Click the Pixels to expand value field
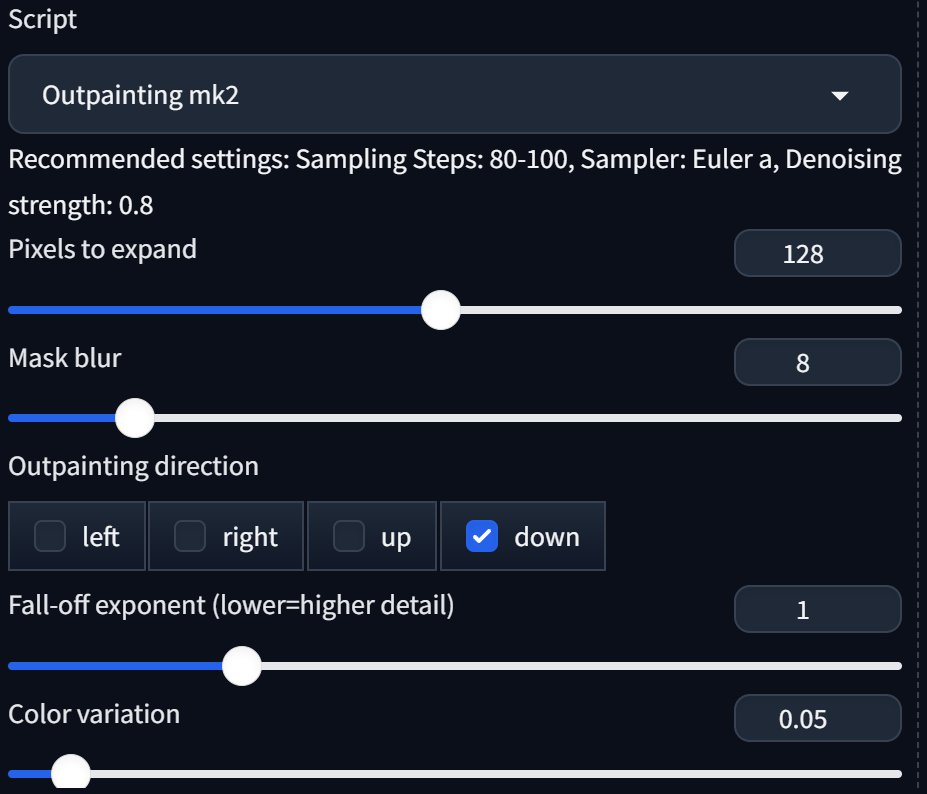The height and width of the screenshot is (794, 927). 817,254
